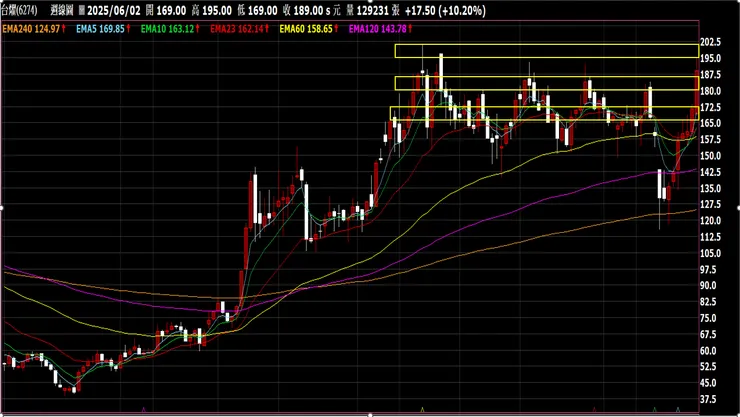This screenshot has width=740, height=417.
Task: Select the EMA10 163.12 indicator label
Action: tap(167, 29)
